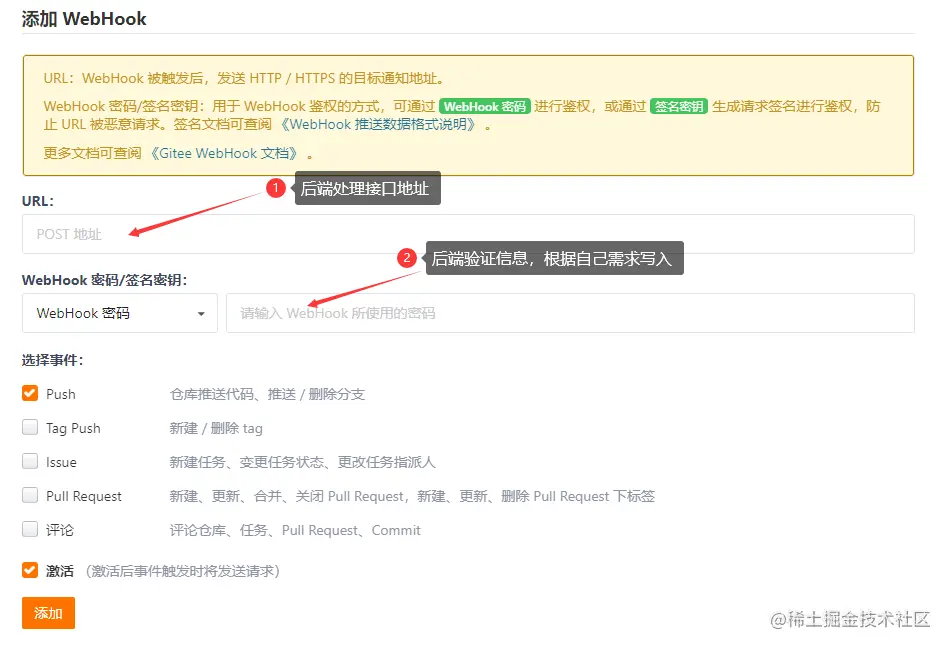950x649 pixels.
Task: Click the 激活后事件触发时将发送请求 hint text
Action: (182, 571)
